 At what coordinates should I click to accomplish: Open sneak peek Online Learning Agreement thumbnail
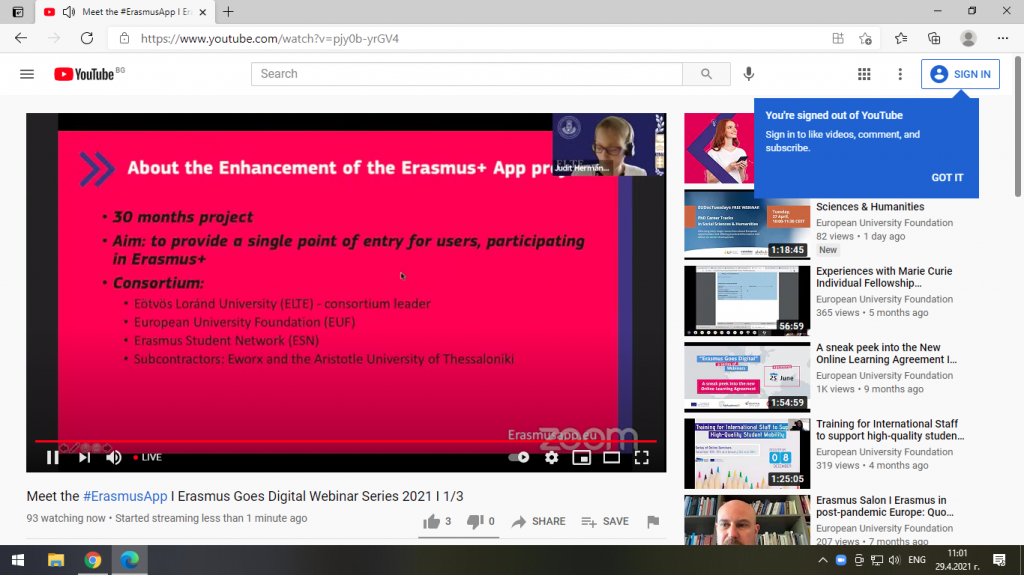coord(747,378)
